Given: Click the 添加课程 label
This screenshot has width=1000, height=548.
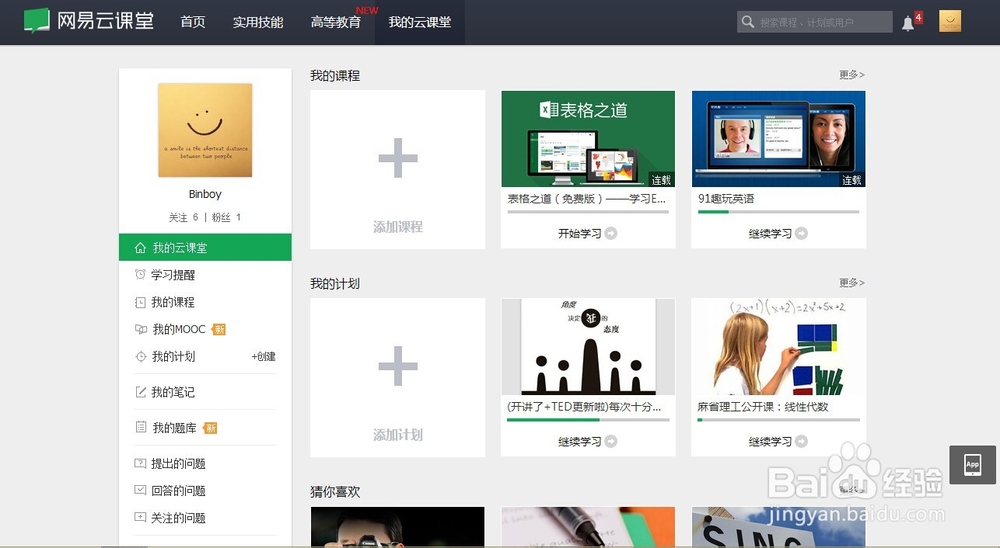Looking at the screenshot, I should click(398, 226).
